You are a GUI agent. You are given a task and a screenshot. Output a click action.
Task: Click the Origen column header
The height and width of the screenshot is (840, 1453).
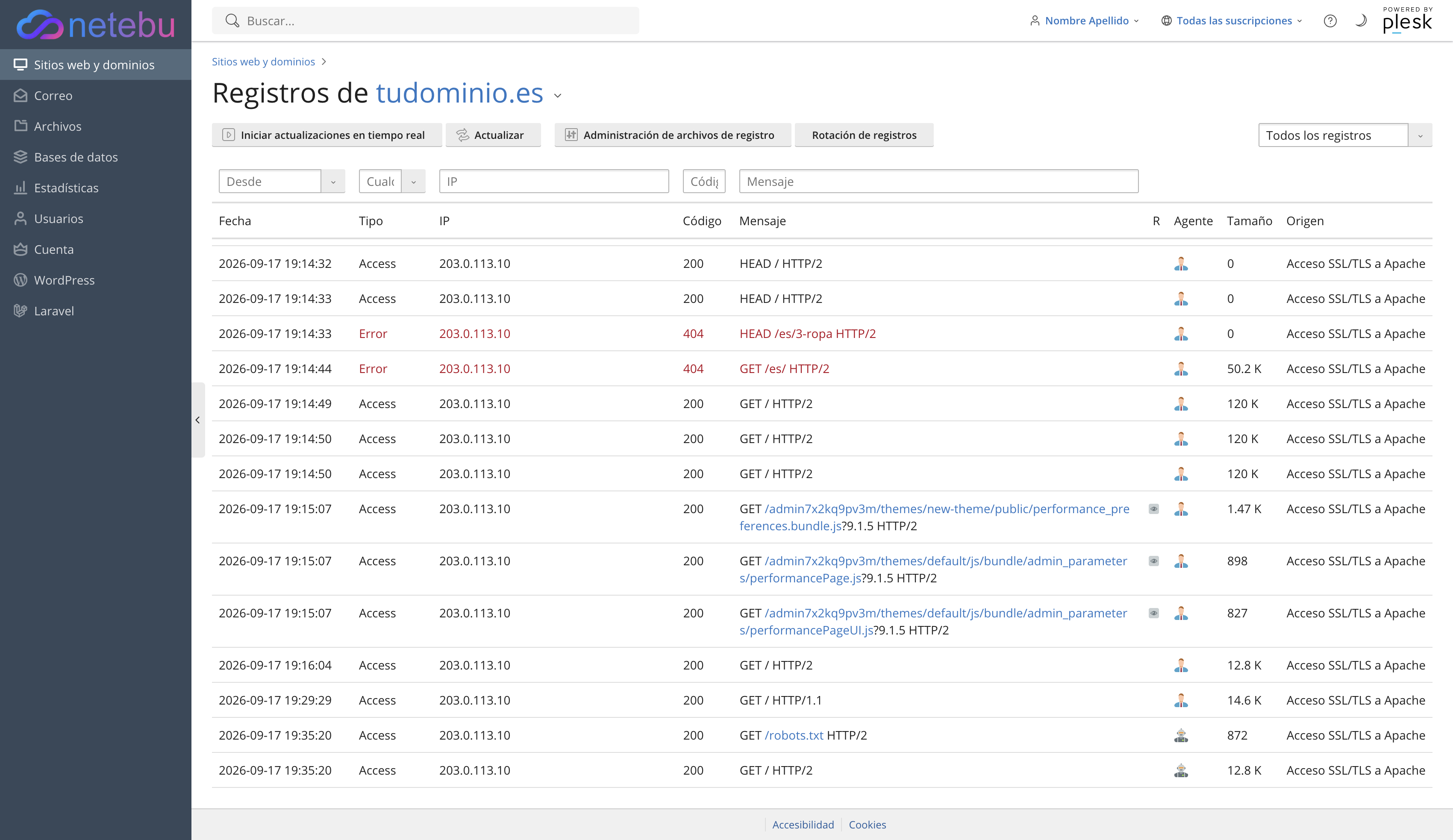[1305, 221]
